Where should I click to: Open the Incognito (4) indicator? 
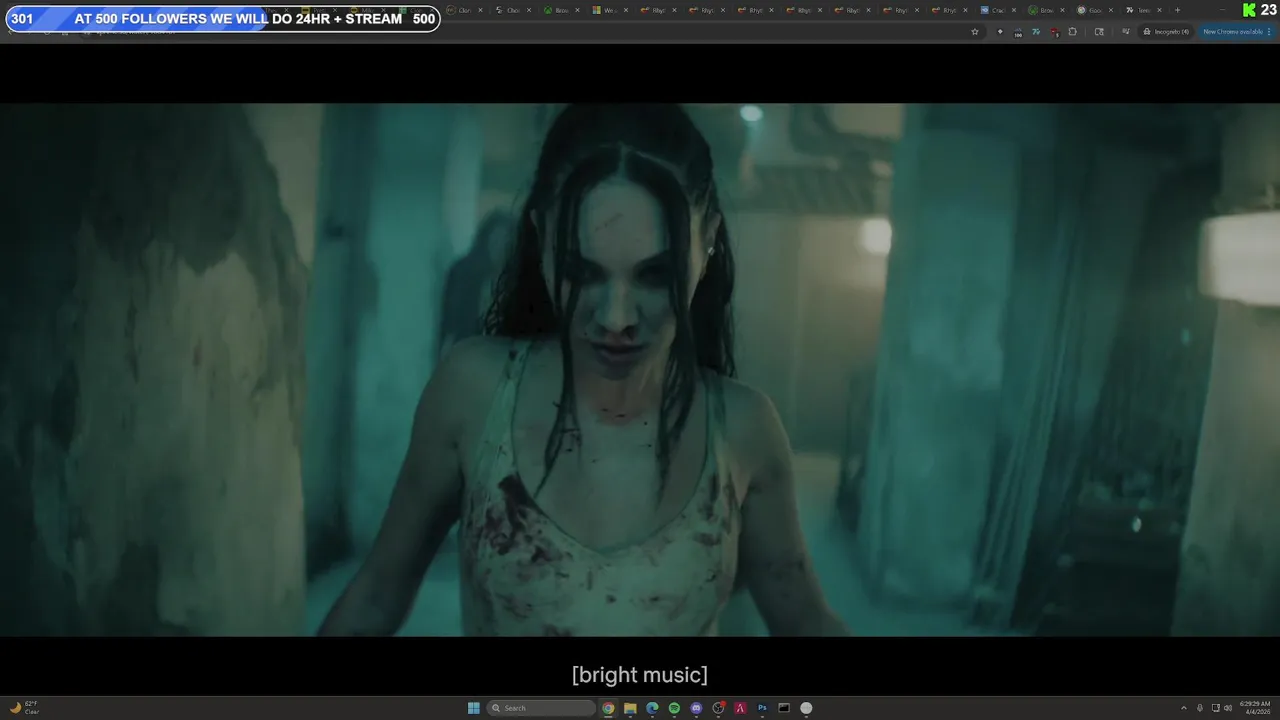pos(1166,31)
